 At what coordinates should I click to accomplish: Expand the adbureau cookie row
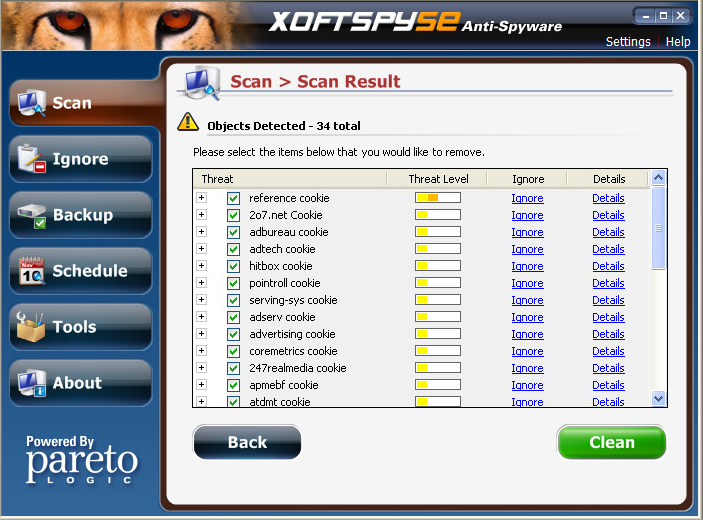(201, 232)
